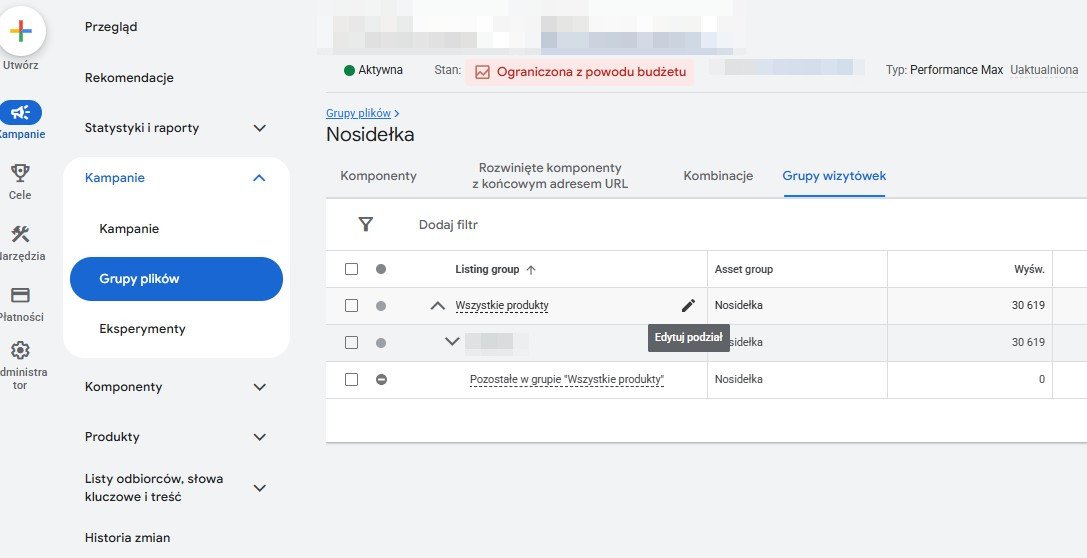This screenshot has width=1087, height=558.
Task: Click the Dodaj filtr input field
Action: pyautogui.click(x=448, y=225)
